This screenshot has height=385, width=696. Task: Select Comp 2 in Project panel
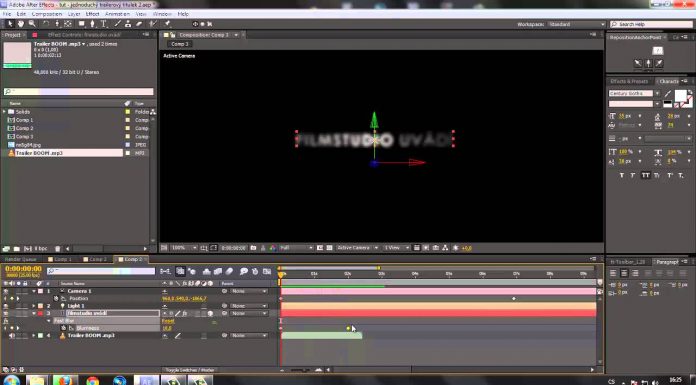(x=25, y=128)
